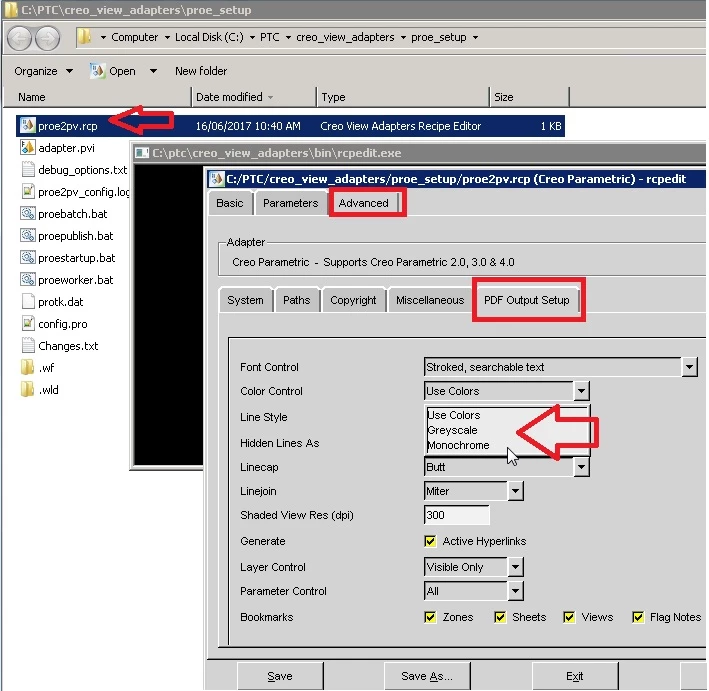709x691 pixels.
Task: Click .wld folder icon
Action: tap(28, 390)
